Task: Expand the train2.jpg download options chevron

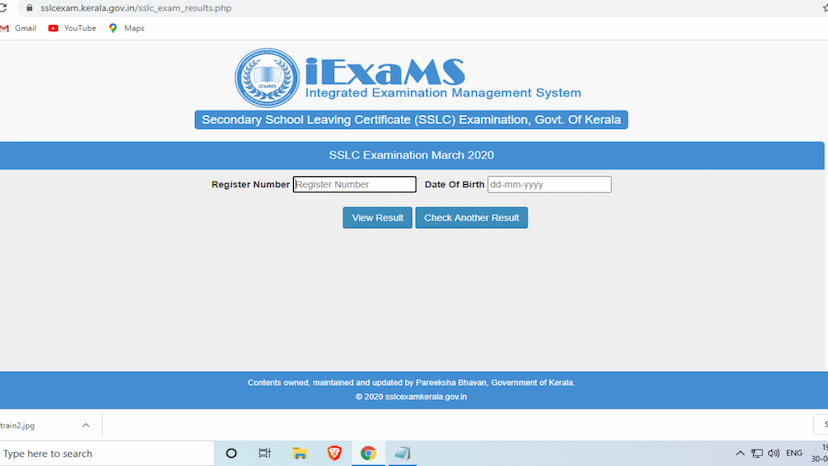Action: point(86,425)
